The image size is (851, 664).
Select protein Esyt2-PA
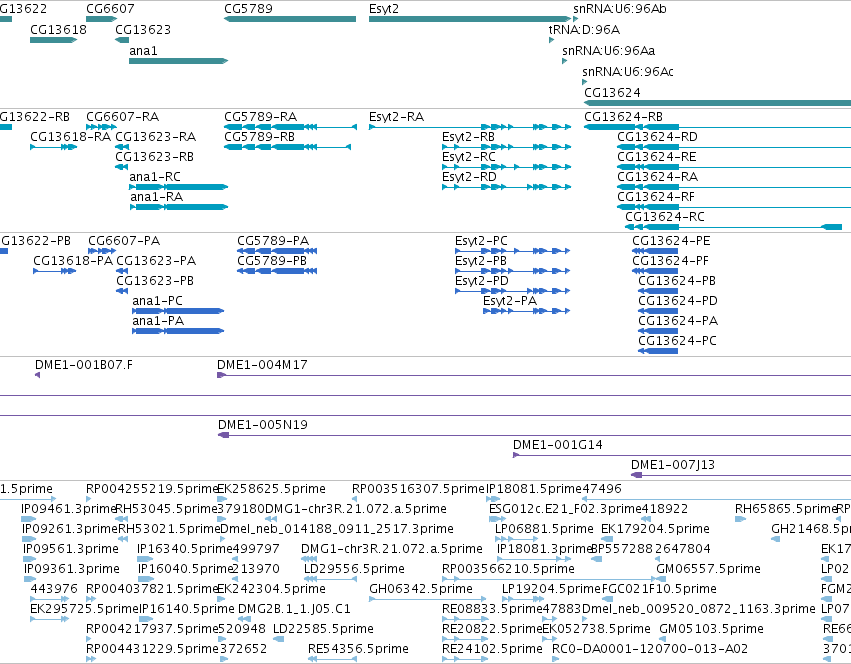tap(510, 301)
